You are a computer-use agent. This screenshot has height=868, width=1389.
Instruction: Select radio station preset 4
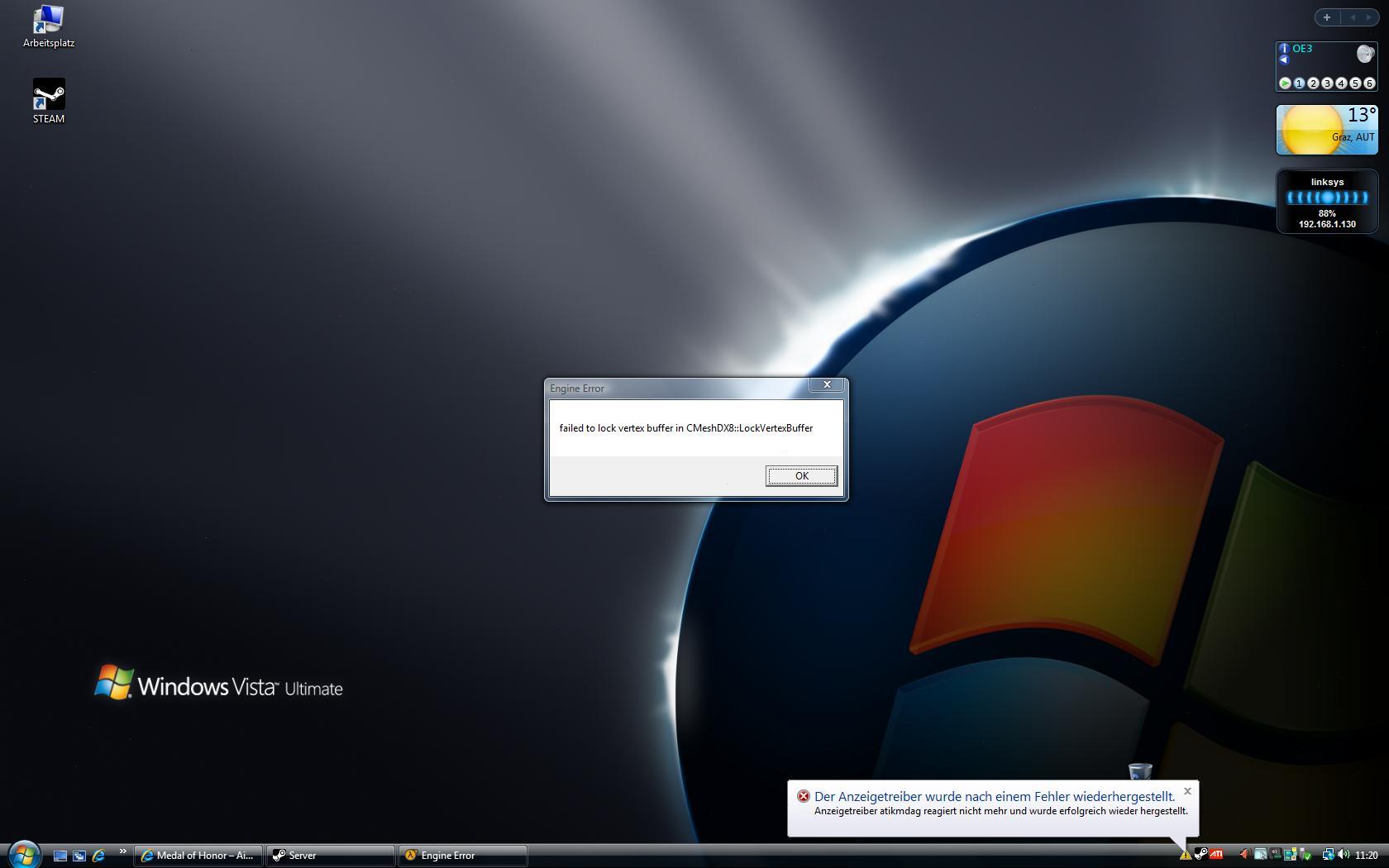(1341, 83)
